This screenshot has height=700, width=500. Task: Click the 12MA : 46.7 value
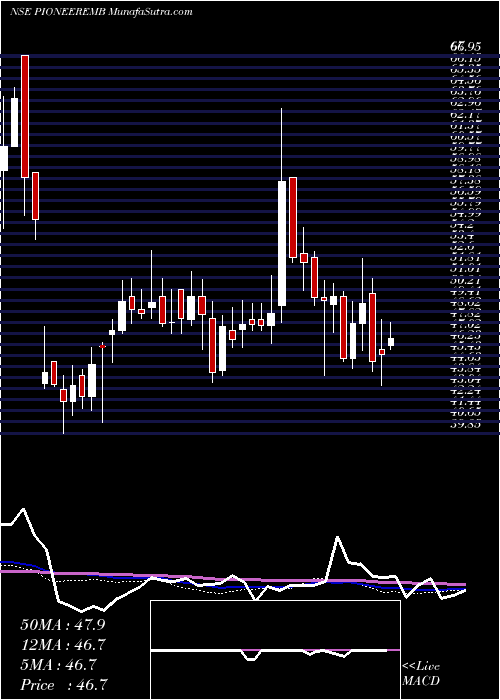[x=62, y=645]
